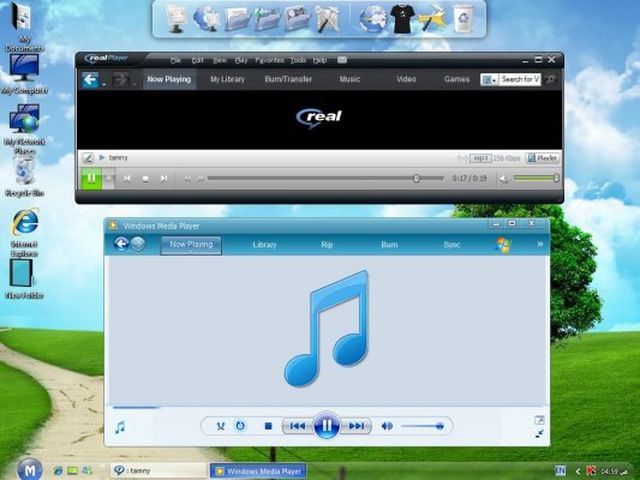Click the RealPlayer back arrow button
The width and height of the screenshot is (640, 480).
[x=90, y=79]
